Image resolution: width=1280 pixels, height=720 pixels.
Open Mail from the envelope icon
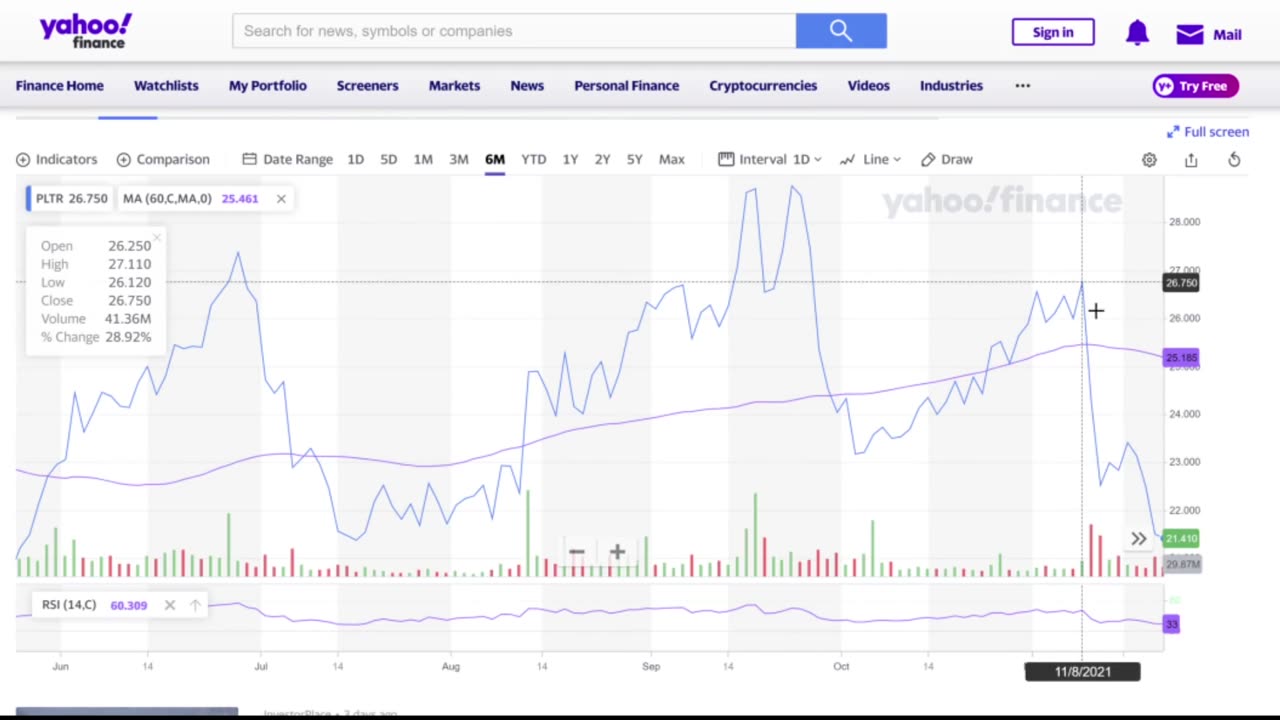[1190, 34]
